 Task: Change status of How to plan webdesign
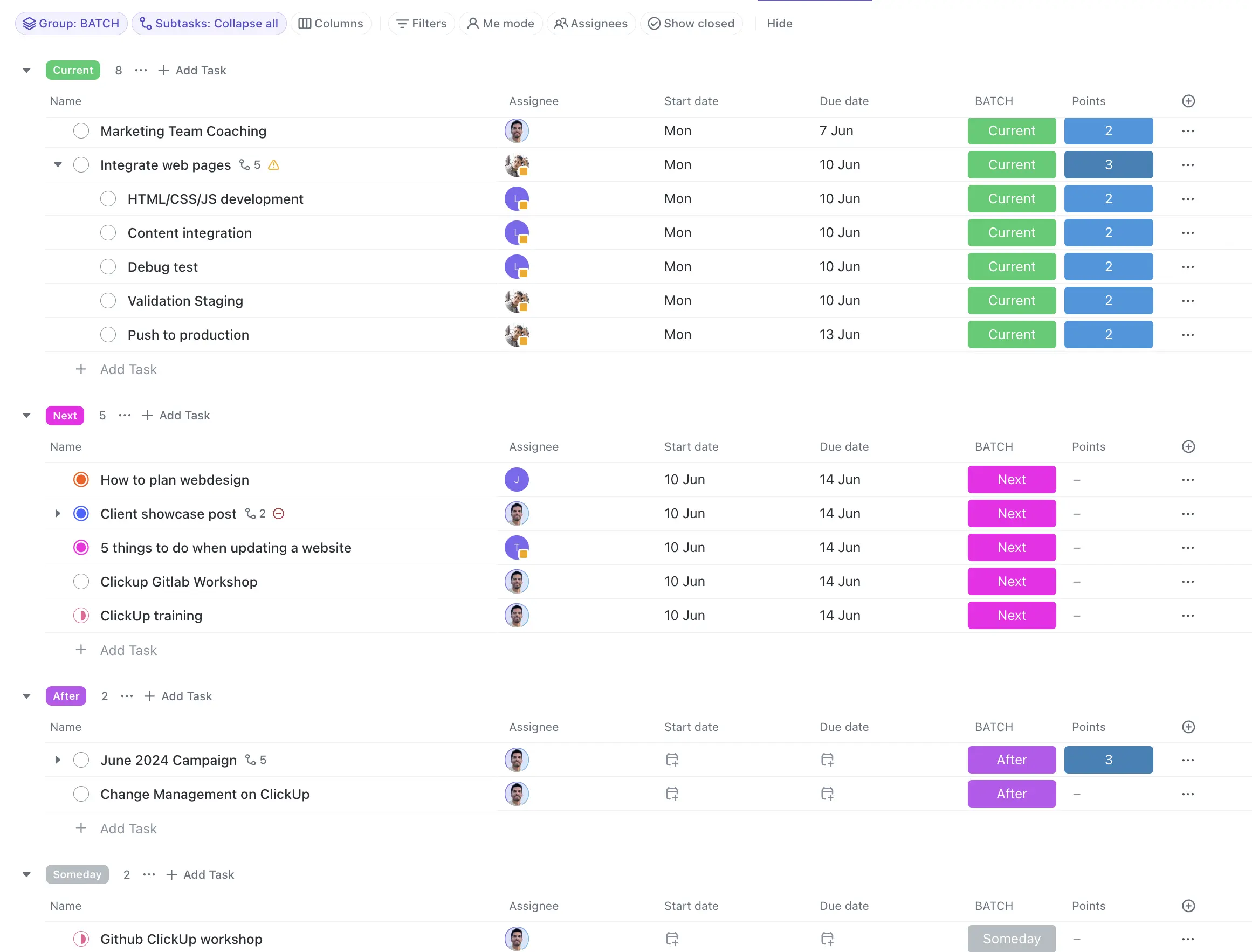click(x=81, y=480)
